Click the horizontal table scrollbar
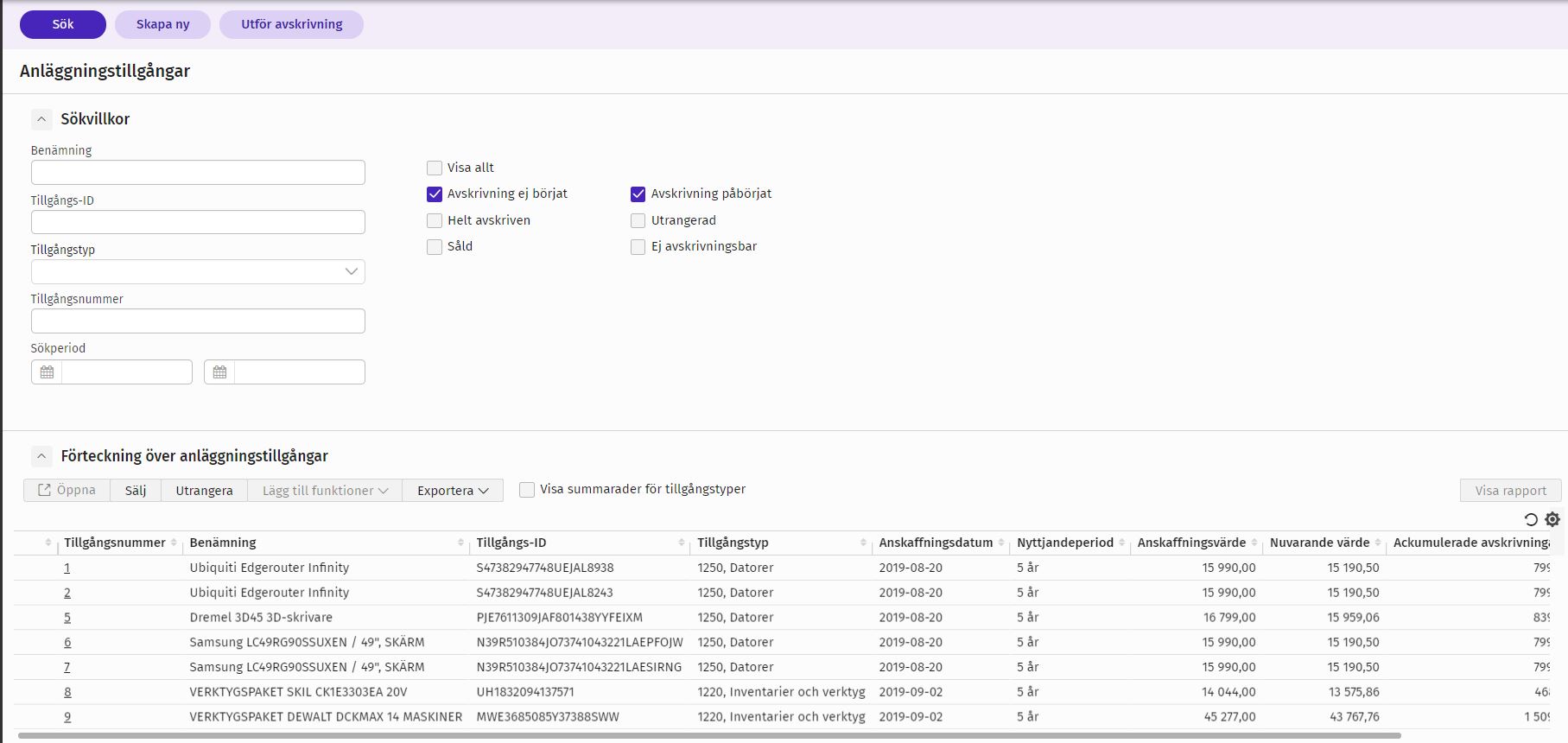The width and height of the screenshot is (1568, 743). 708,736
